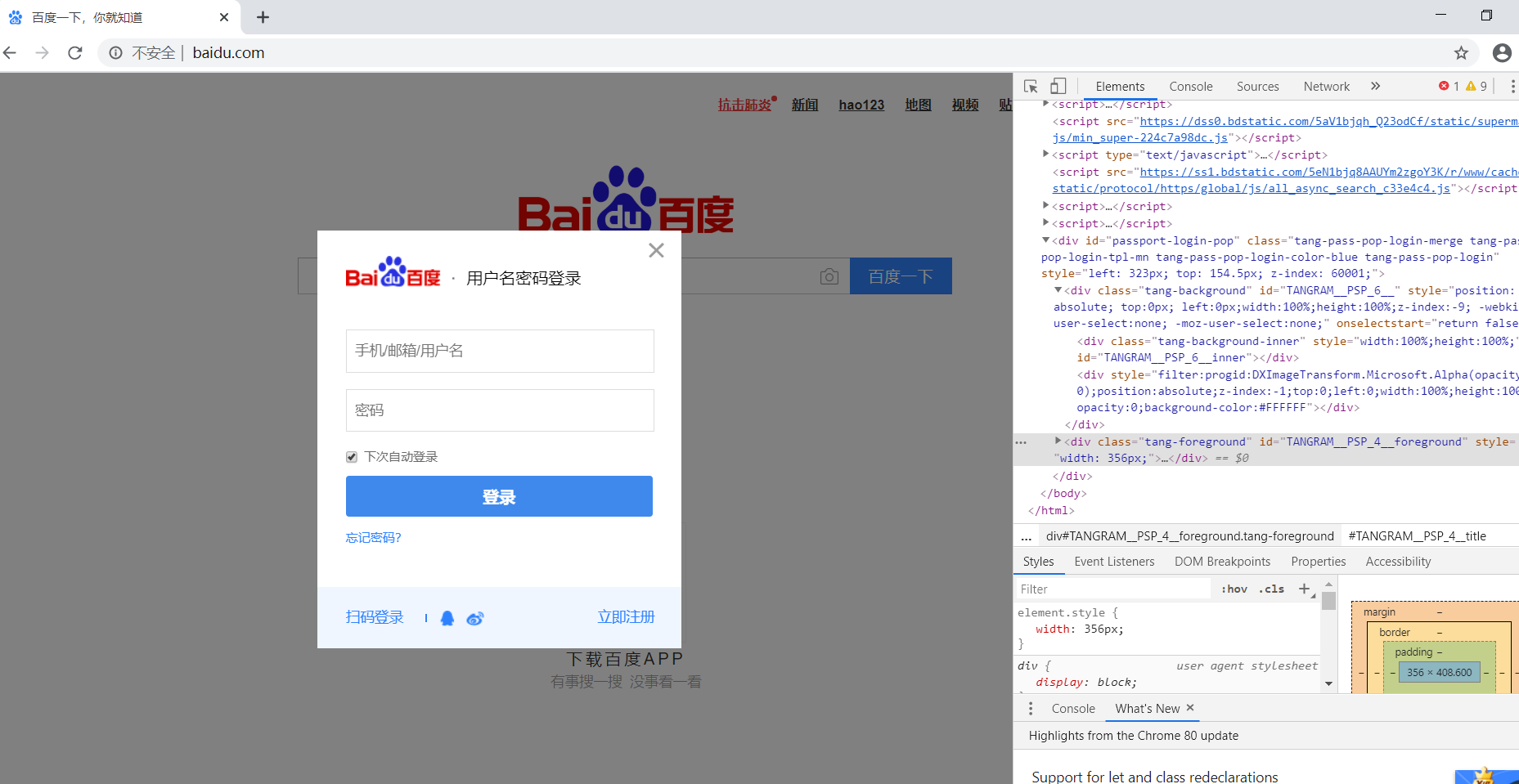Open the Sources panel tab
Image resolution: width=1519 pixels, height=784 pixels.
(1258, 86)
